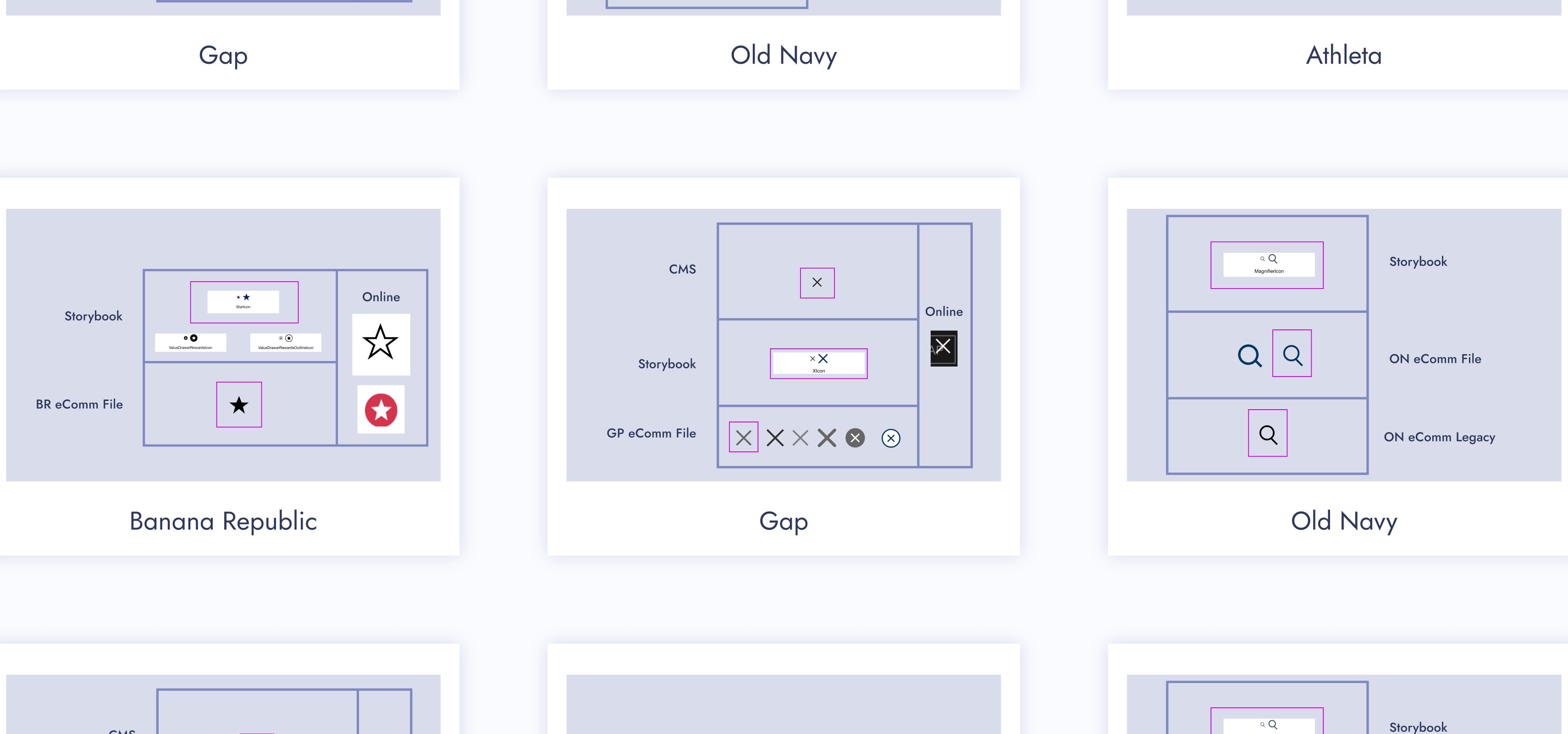
Task: Click the Athleta card title
Action: click(1343, 56)
